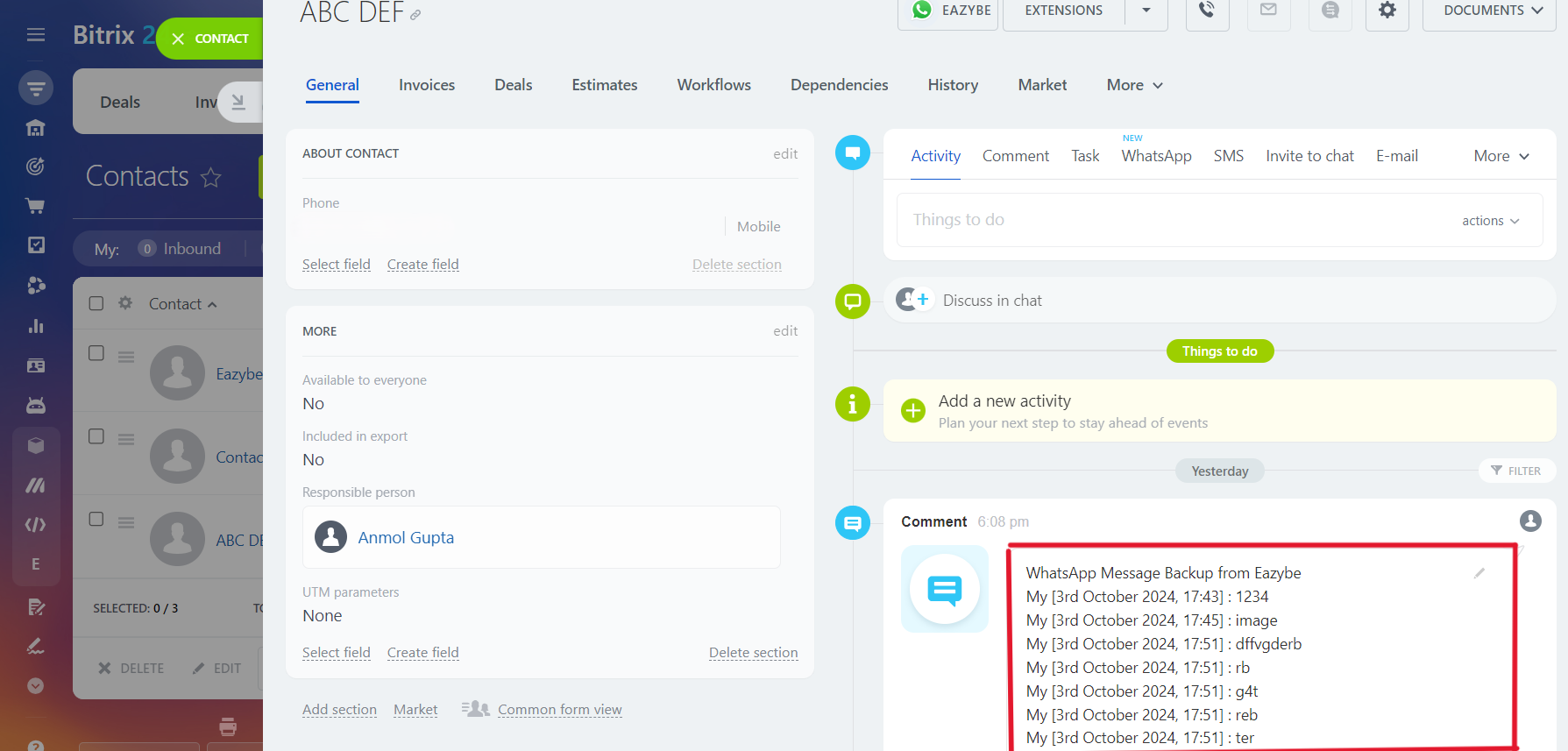The image size is (1568, 751).
Task: Click Create field in ABOUT CONTACT
Action: click(x=423, y=265)
